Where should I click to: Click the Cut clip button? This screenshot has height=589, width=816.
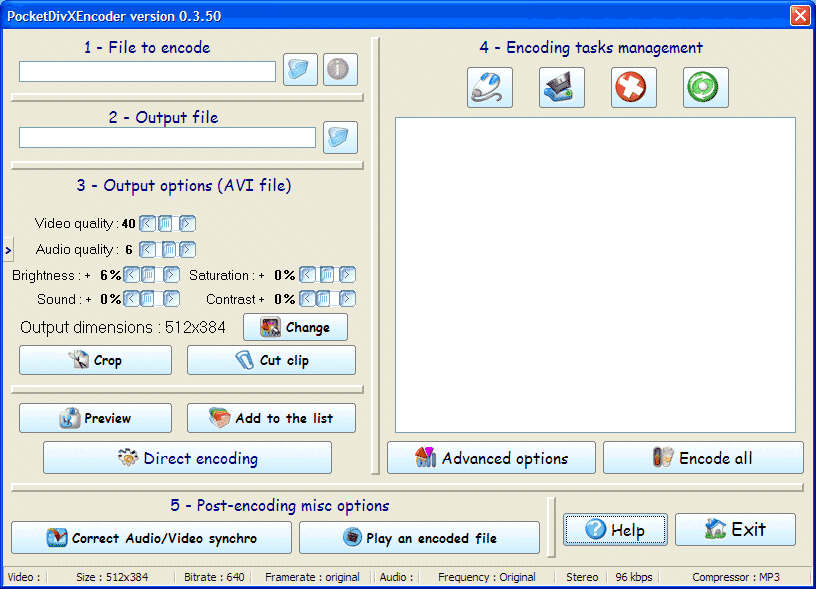tap(271, 360)
